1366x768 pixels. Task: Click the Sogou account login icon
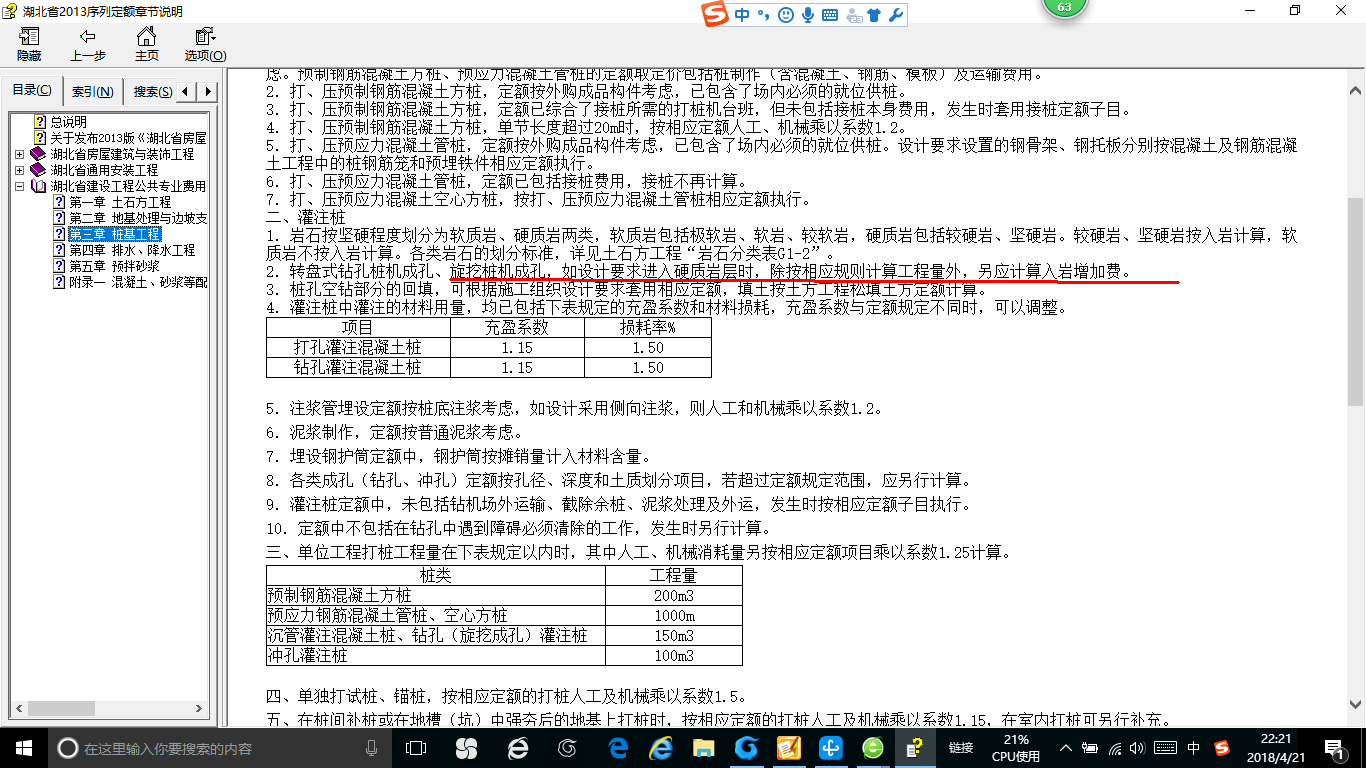pyautogui.click(x=853, y=15)
